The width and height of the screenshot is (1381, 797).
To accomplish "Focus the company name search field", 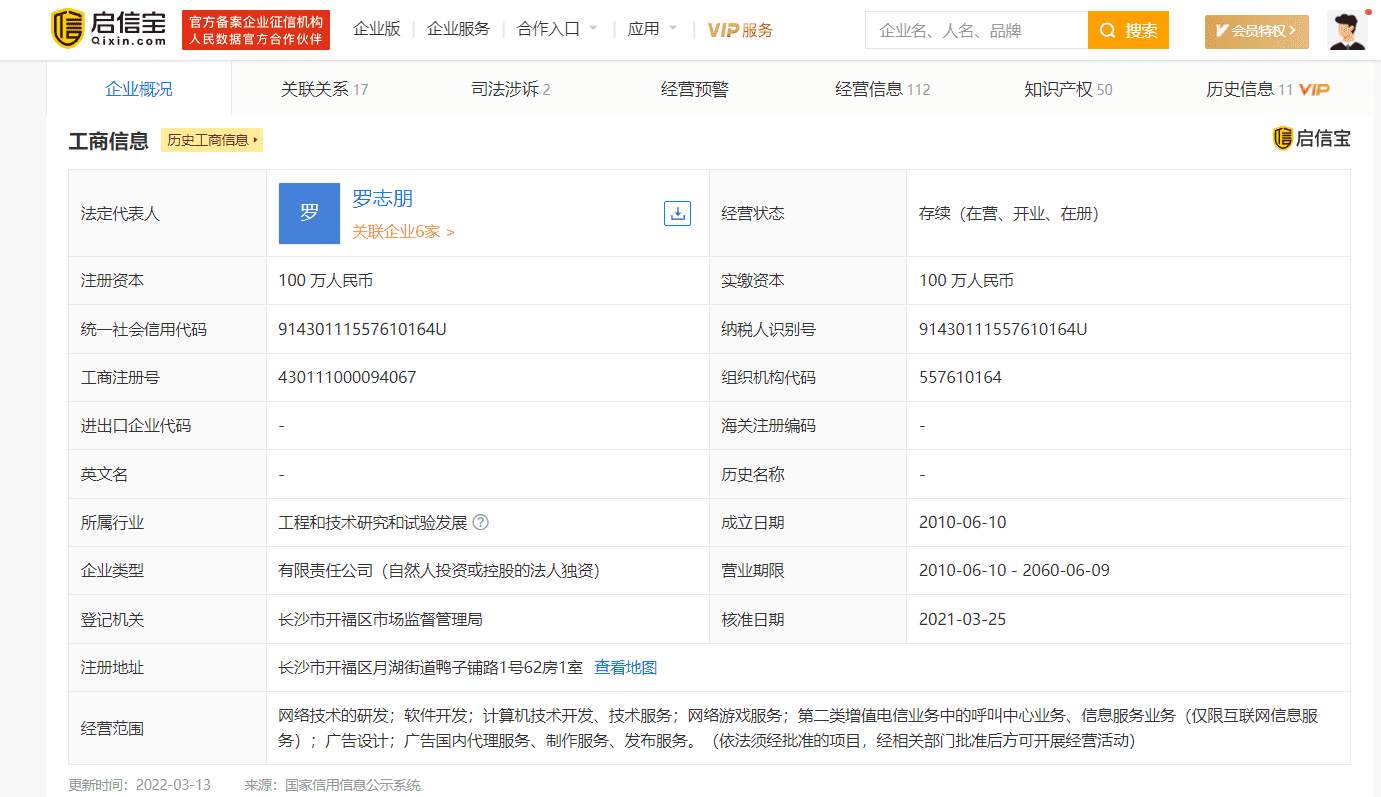I will (x=976, y=31).
